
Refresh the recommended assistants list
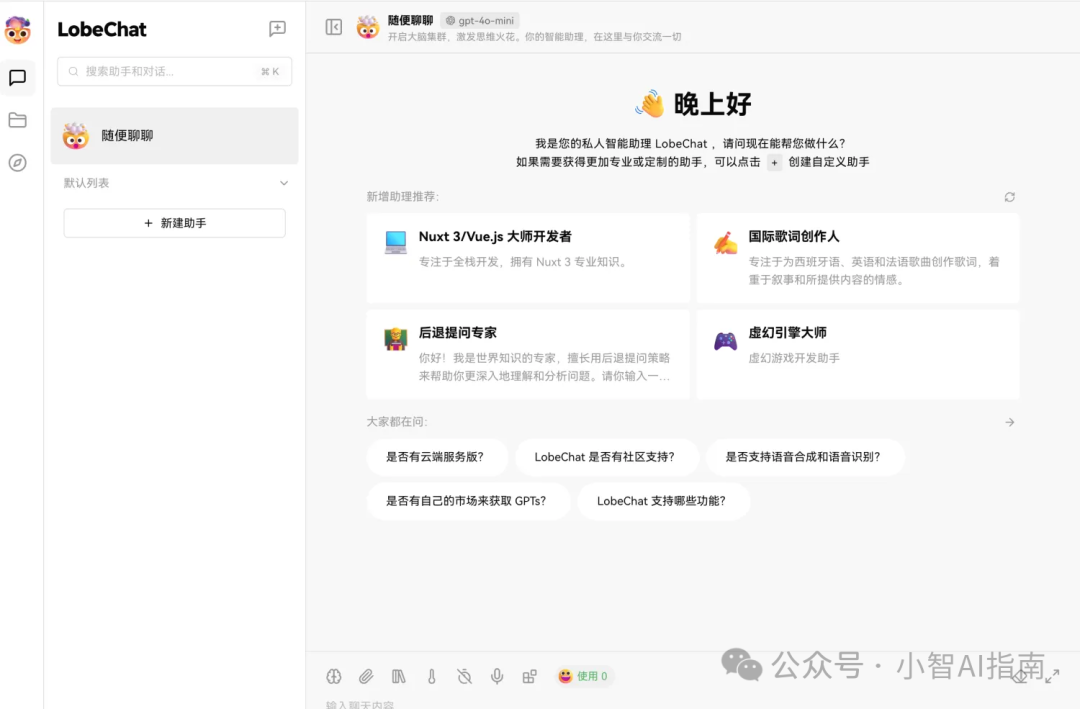click(1009, 197)
